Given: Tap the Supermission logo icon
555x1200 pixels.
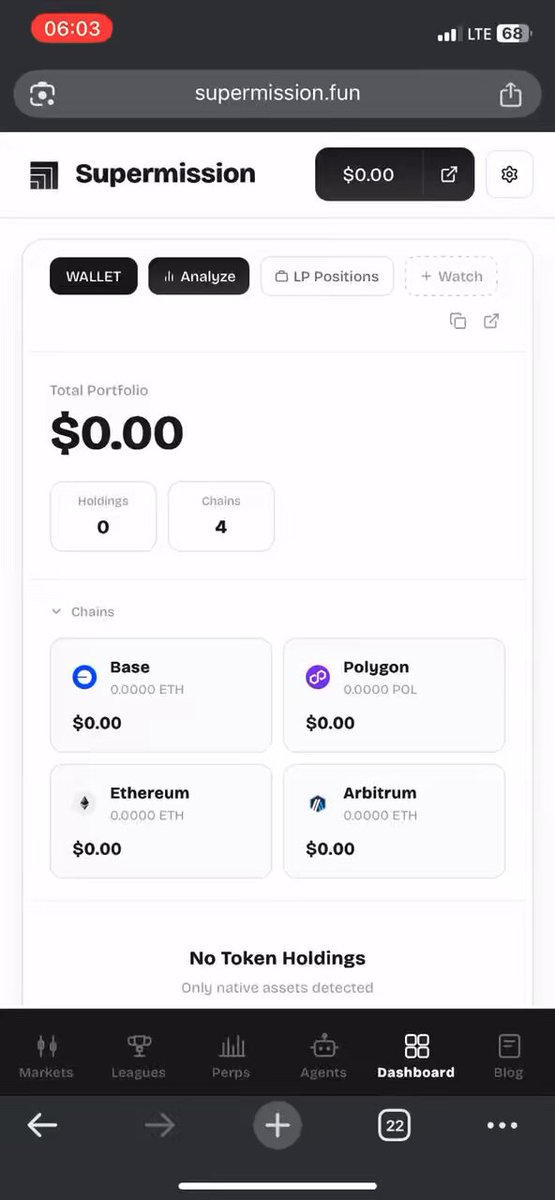Looking at the screenshot, I should (x=44, y=175).
